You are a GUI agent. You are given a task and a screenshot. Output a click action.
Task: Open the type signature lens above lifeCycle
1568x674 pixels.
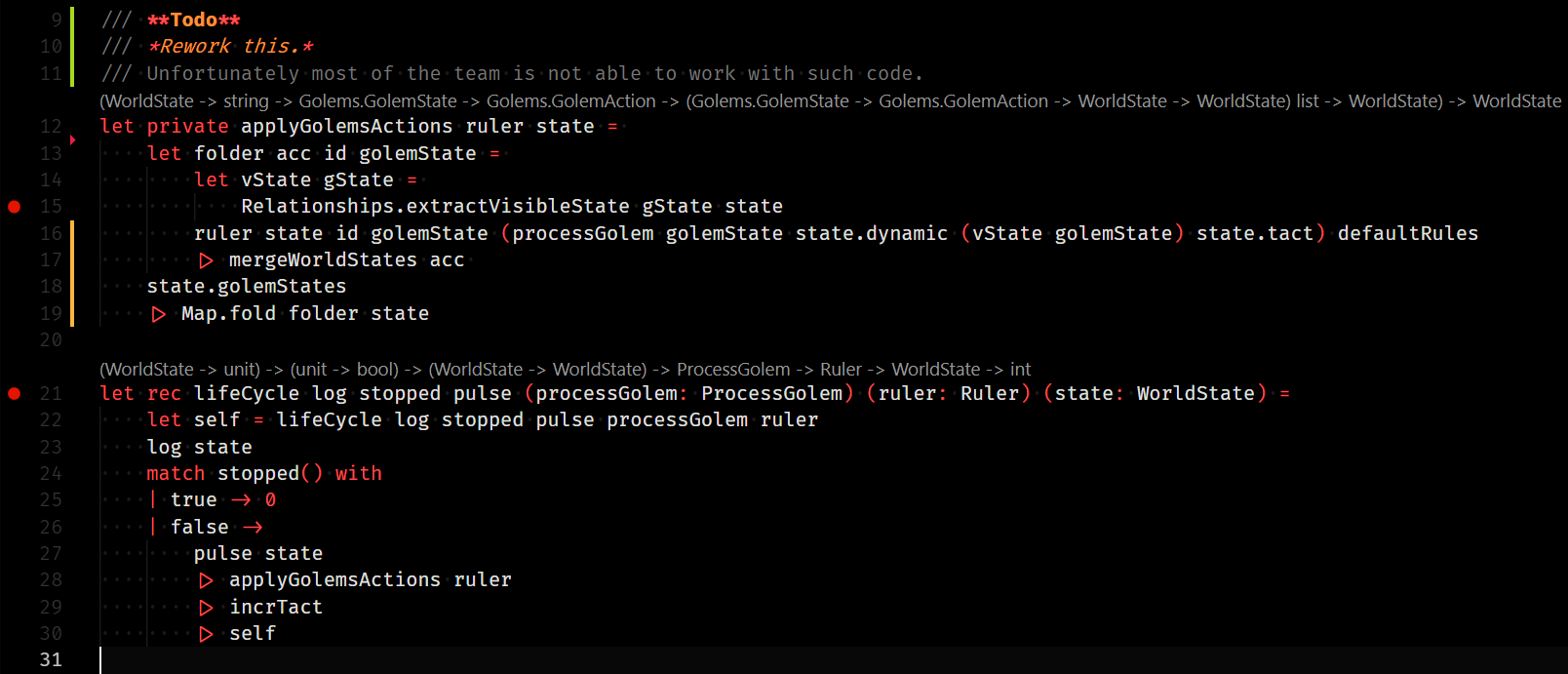pyautogui.click(x=565, y=370)
